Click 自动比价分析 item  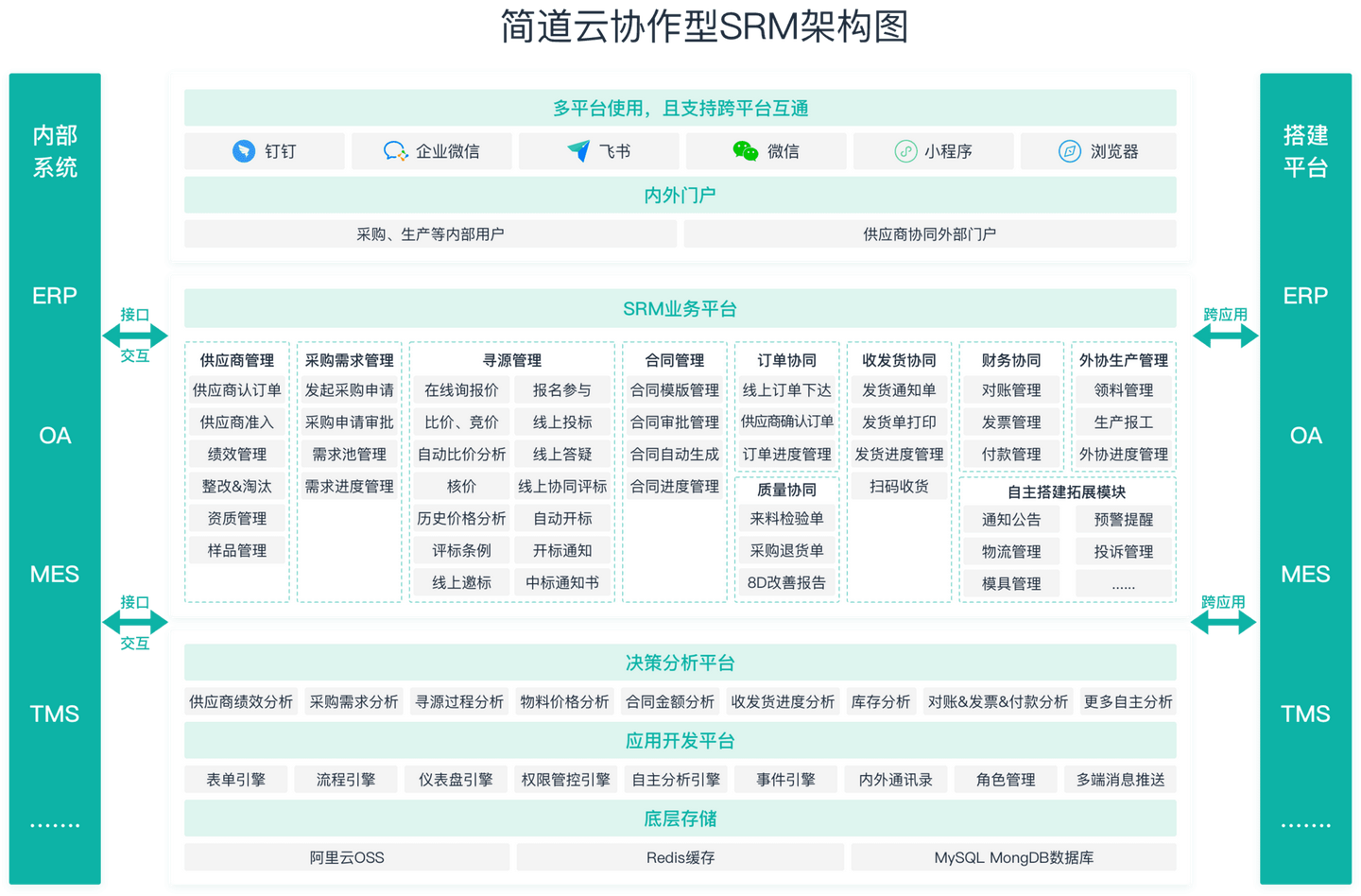[461, 455]
